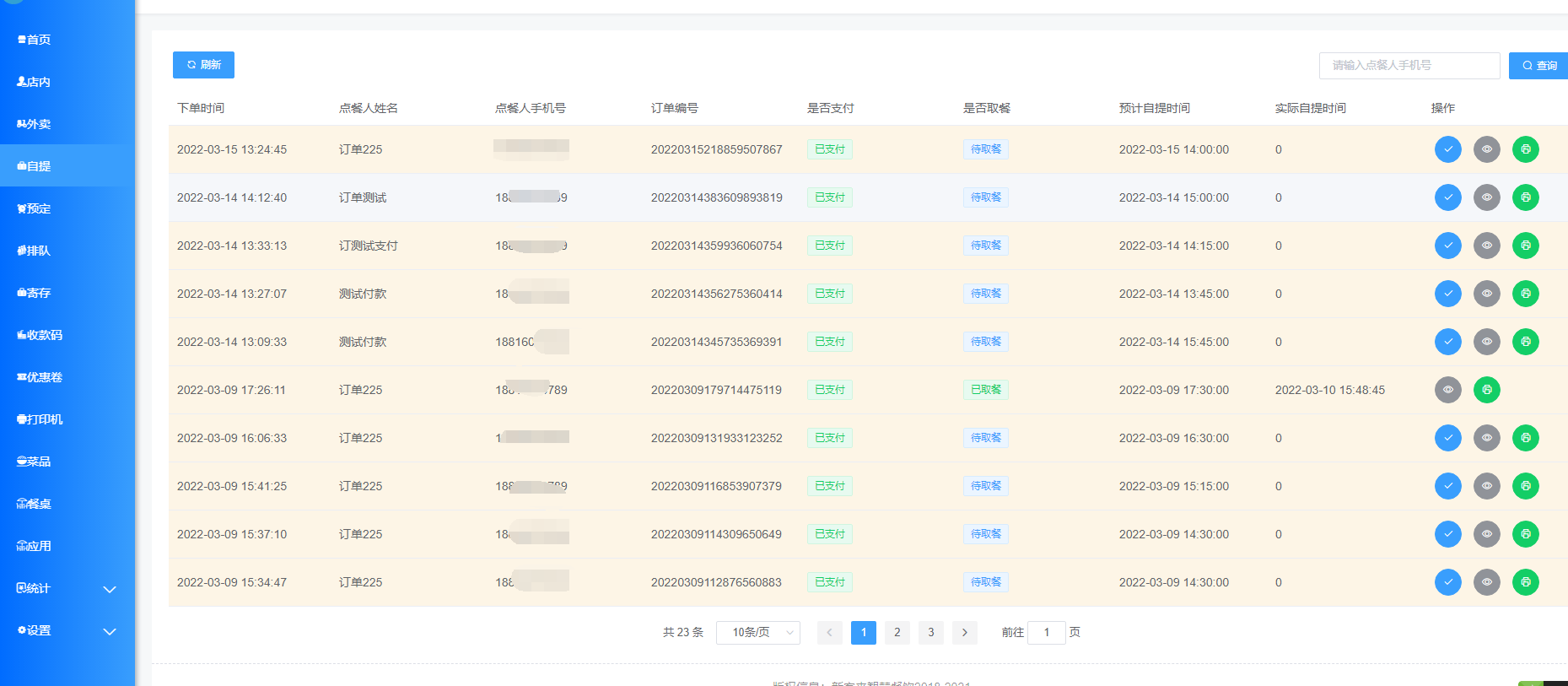Select the 自提 self-pickup menu

tap(67, 166)
